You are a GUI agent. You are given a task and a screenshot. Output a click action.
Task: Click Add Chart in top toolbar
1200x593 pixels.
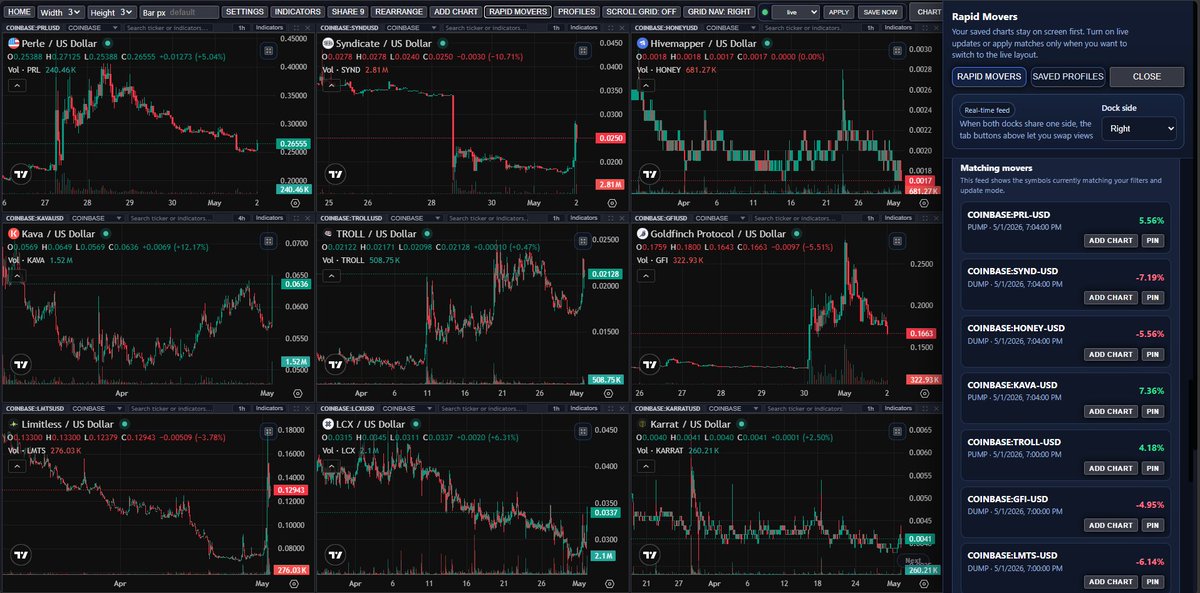(455, 12)
